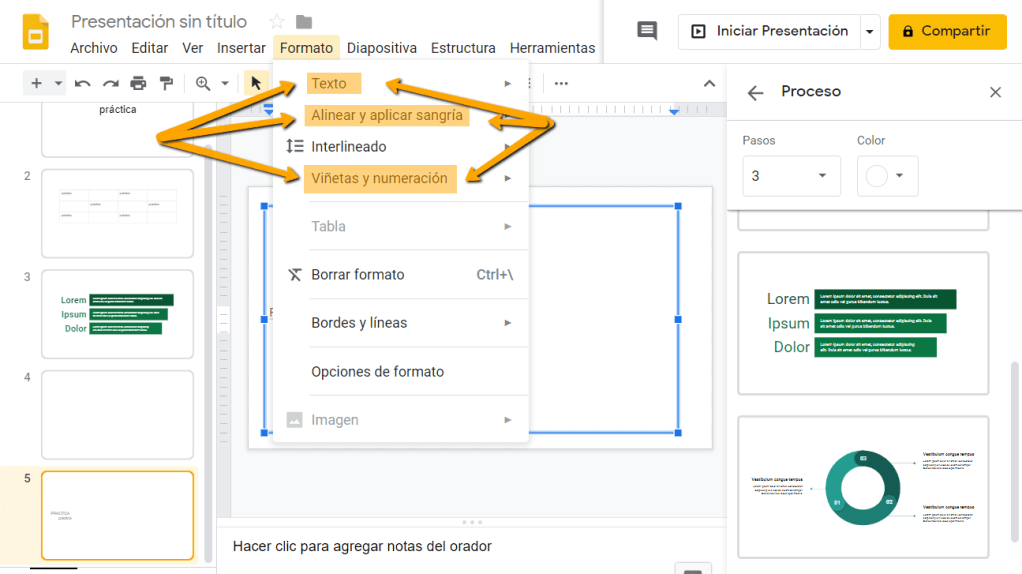
Task: Print the presentation using printer icon
Action: (138, 83)
